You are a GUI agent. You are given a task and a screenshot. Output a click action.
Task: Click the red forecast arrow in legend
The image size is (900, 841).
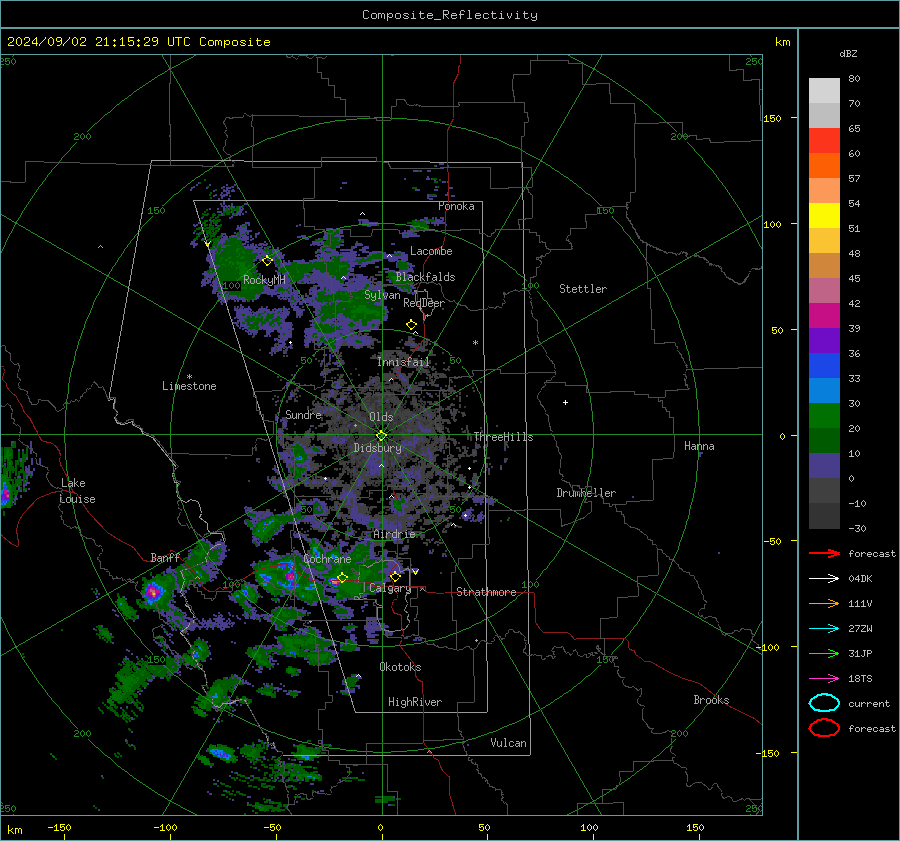[824, 553]
